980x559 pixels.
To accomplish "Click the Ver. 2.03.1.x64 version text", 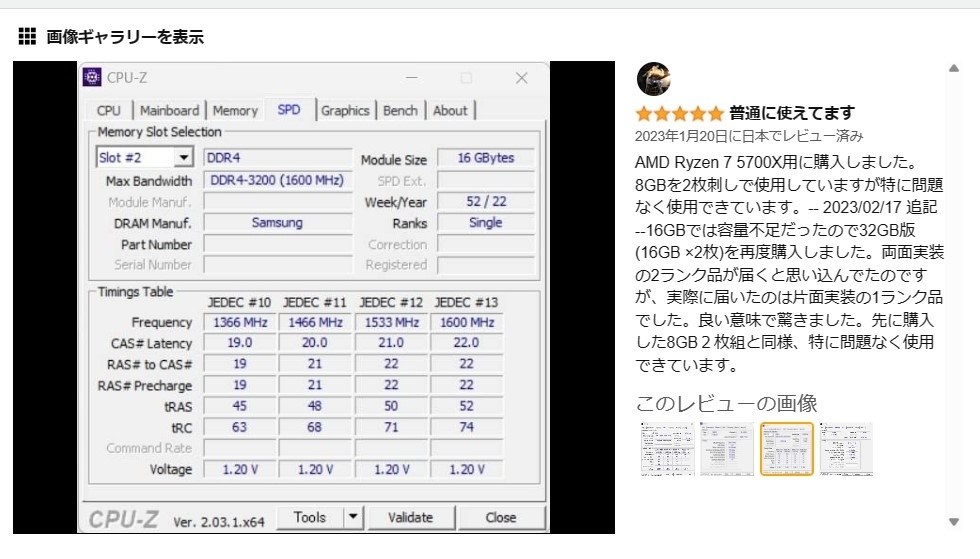I will click(x=219, y=521).
